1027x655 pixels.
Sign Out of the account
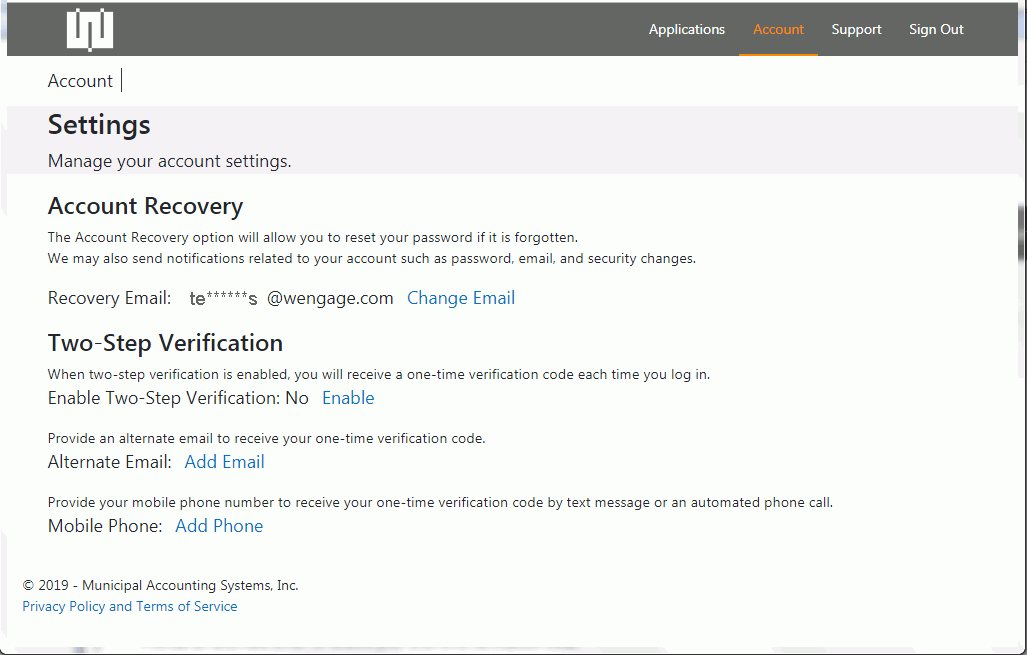pos(936,29)
